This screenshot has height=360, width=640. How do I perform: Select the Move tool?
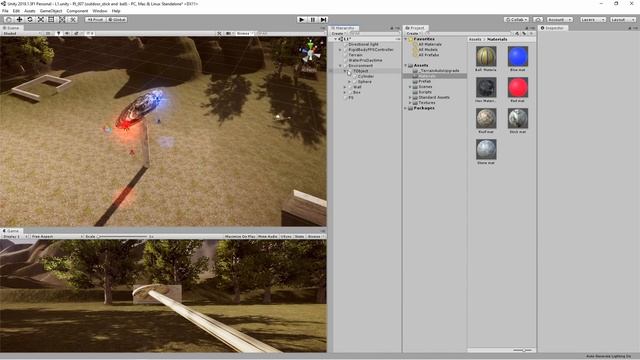click(x=19, y=19)
